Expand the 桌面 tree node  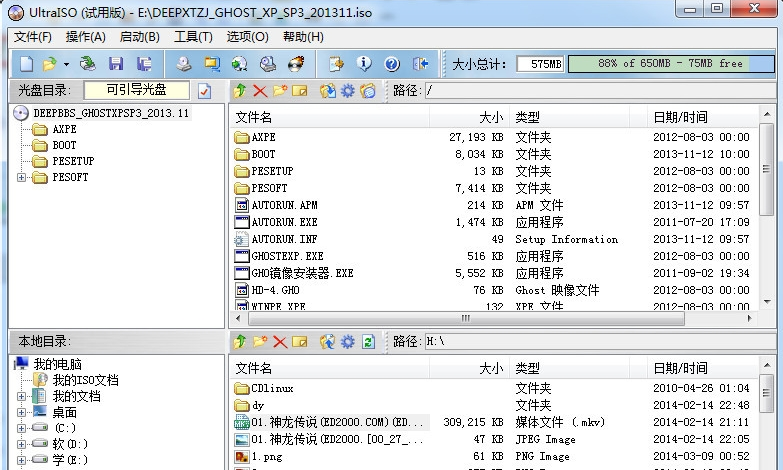pos(21,412)
